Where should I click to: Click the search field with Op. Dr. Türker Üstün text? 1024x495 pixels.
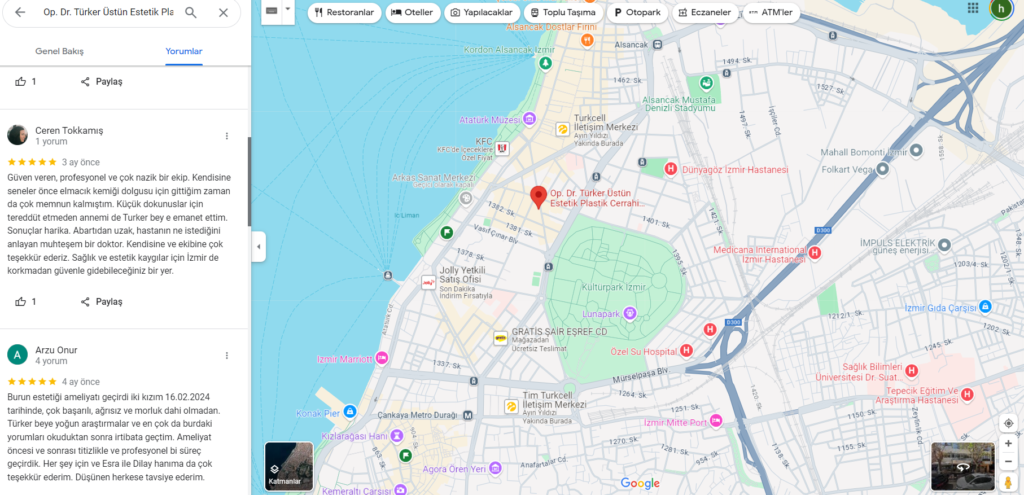point(108,12)
